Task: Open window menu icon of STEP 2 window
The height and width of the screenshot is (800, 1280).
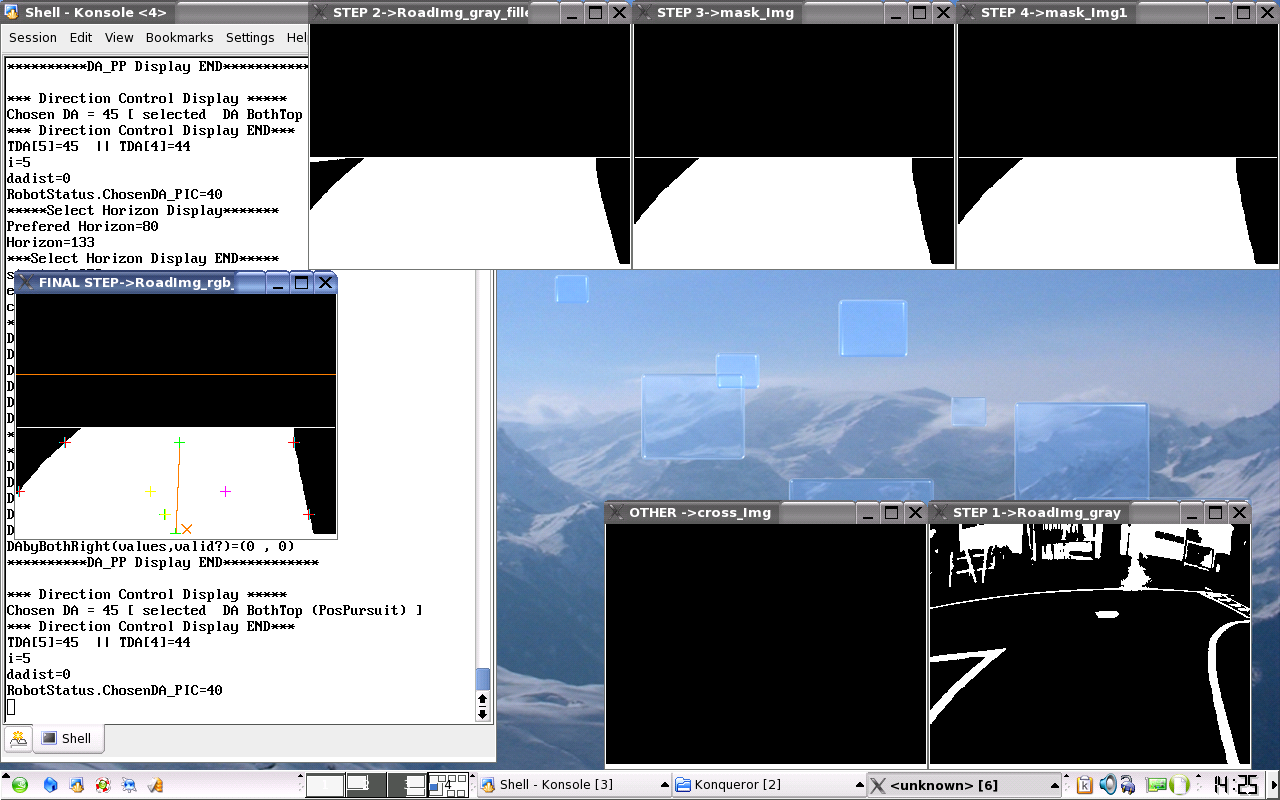Action: tap(320, 12)
